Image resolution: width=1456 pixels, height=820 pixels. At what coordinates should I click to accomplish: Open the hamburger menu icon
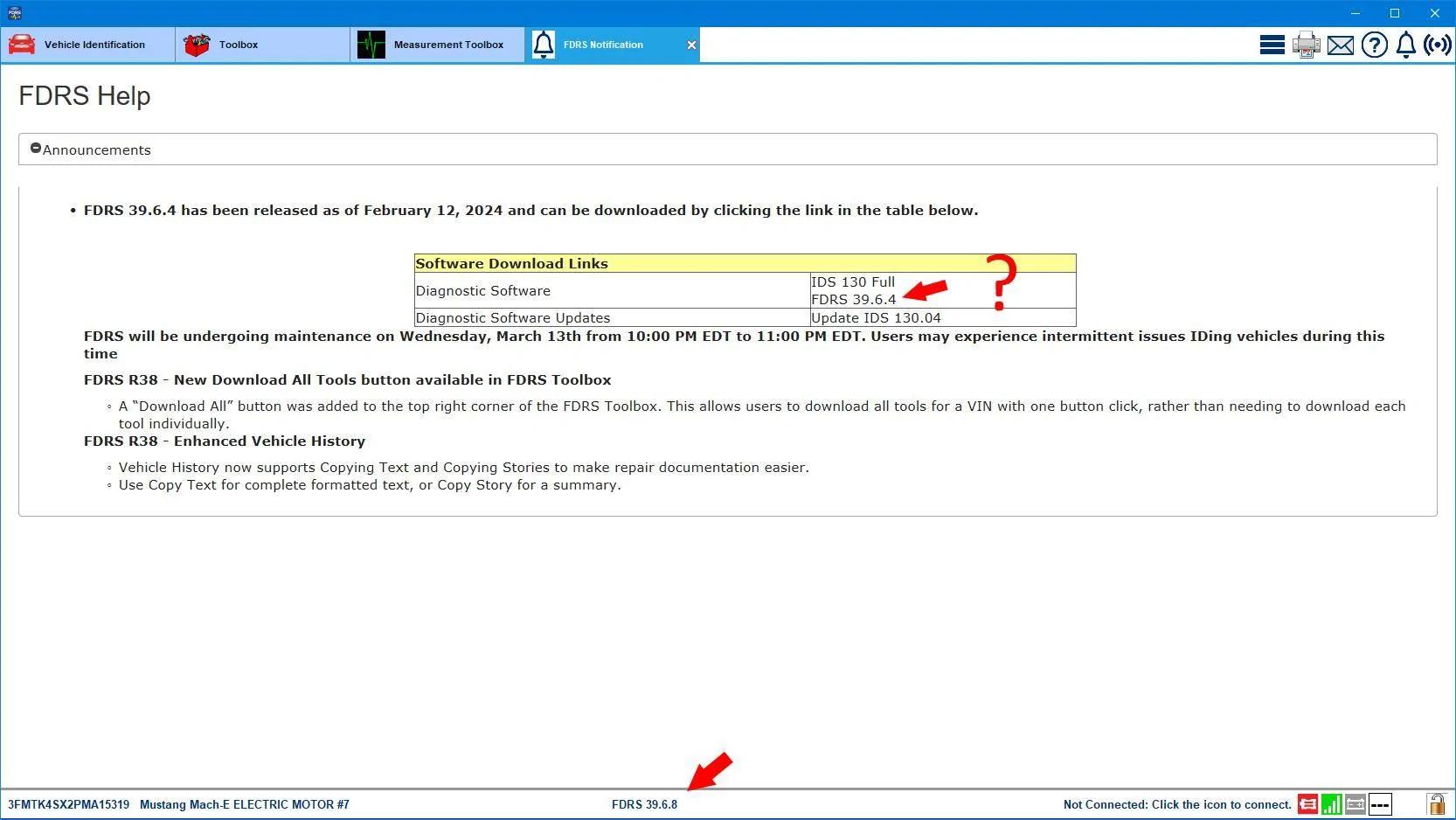(x=1272, y=45)
